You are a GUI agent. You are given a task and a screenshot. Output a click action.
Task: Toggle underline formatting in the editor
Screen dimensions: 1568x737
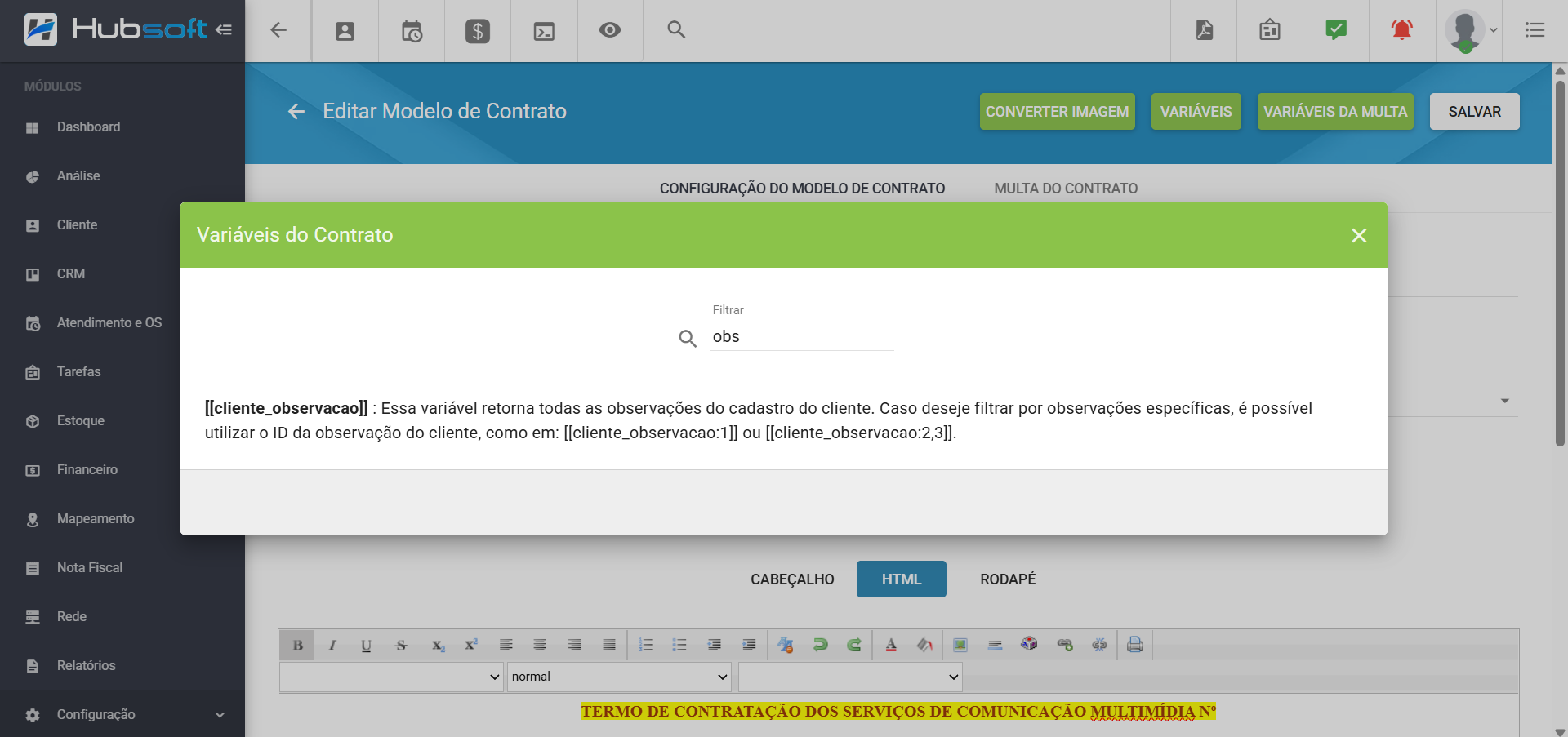(x=366, y=645)
